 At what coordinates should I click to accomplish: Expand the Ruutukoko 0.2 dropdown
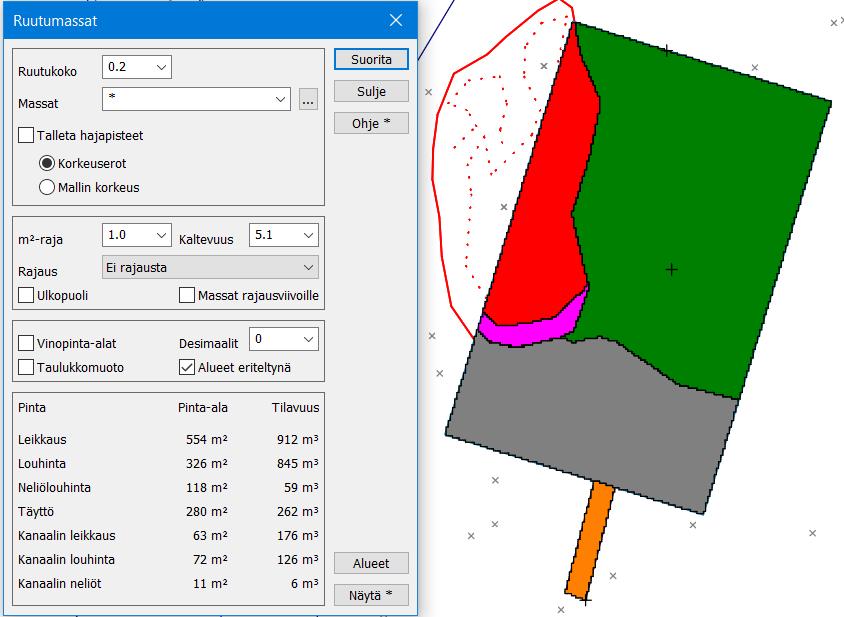point(161,67)
